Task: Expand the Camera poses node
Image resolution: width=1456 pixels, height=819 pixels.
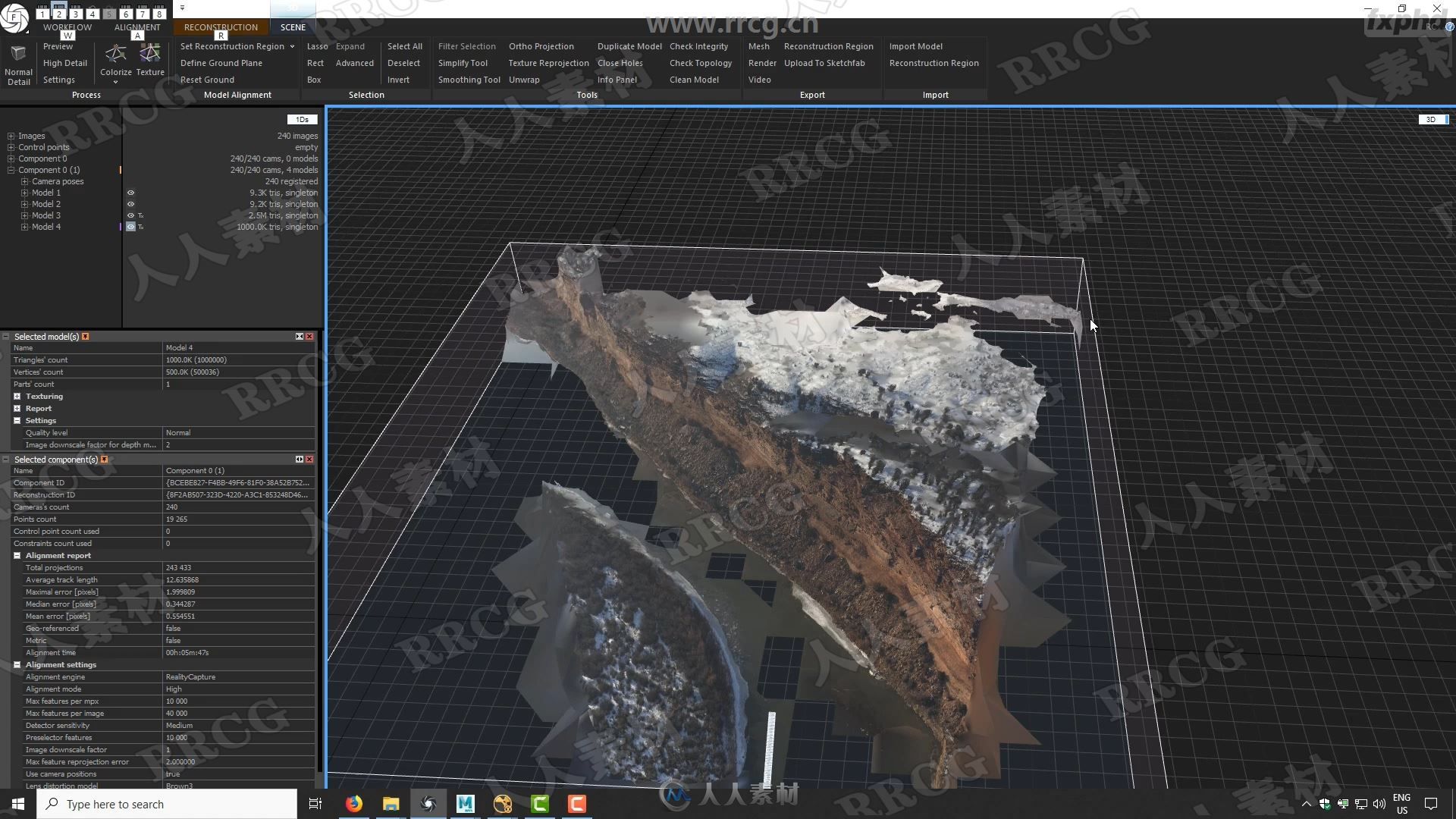Action: (x=24, y=182)
